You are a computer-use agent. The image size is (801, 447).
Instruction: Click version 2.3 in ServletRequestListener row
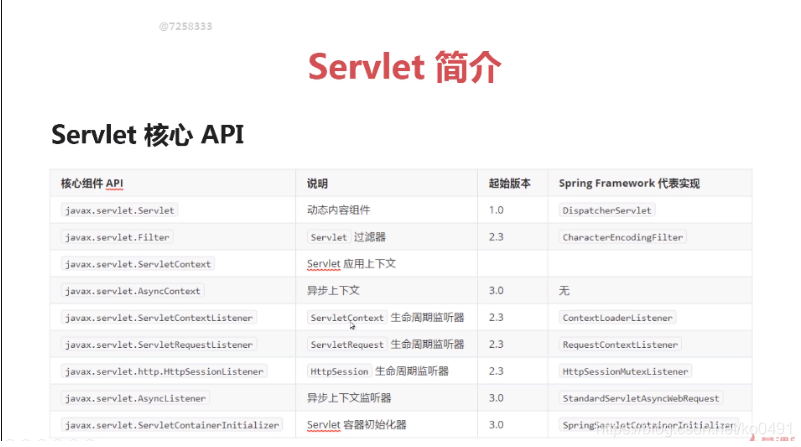[x=496, y=344]
